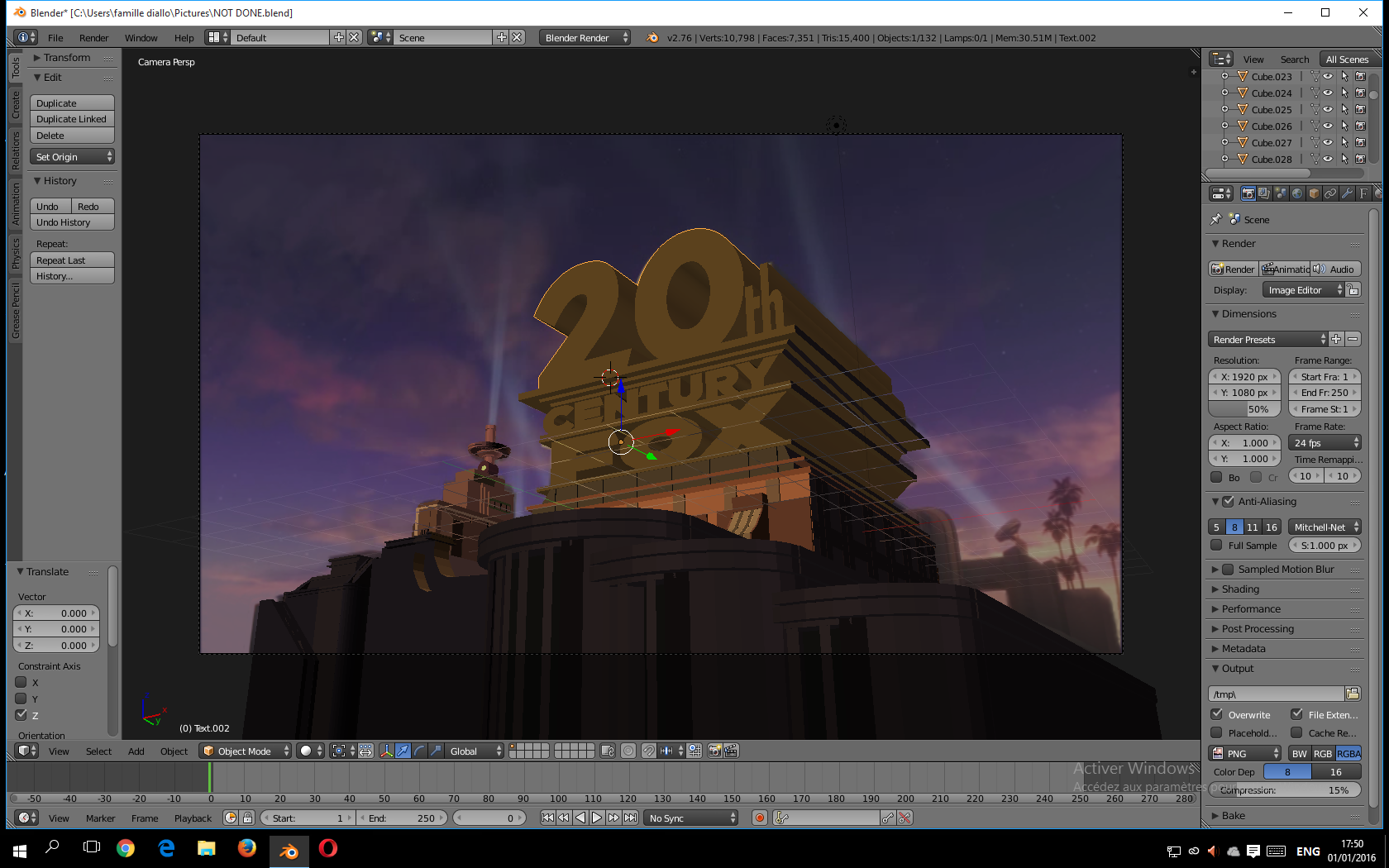This screenshot has height=868, width=1389.
Task: Open the Window menu
Action: pos(141,38)
